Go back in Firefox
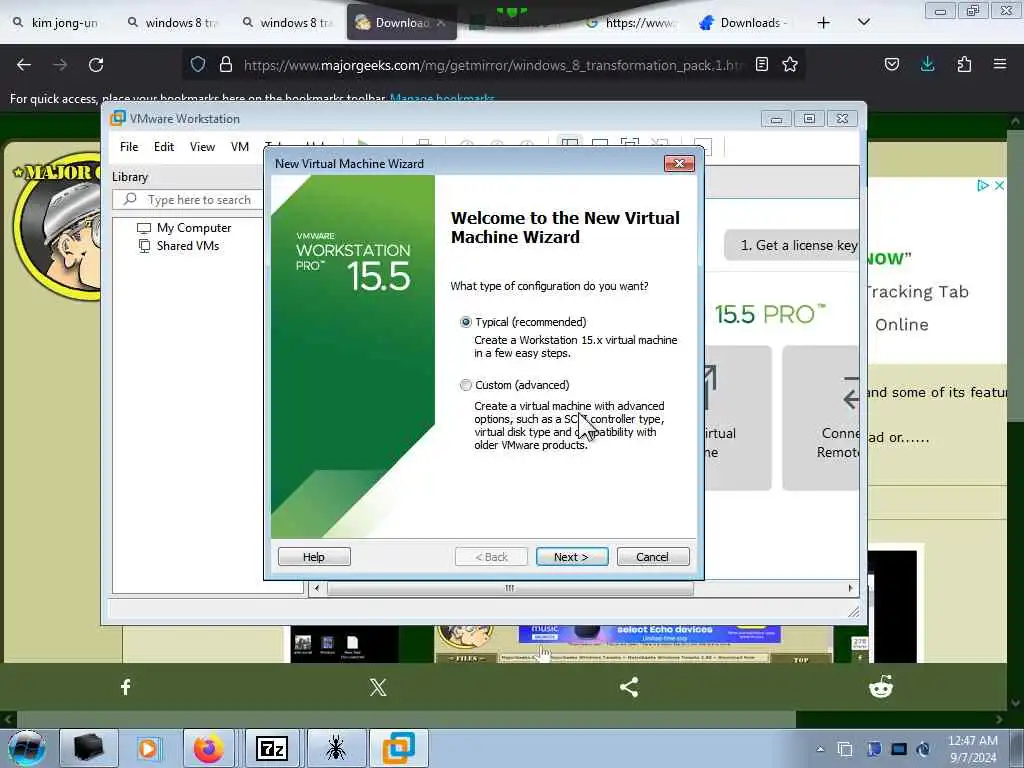The image size is (1024, 768). click(24, 65)
